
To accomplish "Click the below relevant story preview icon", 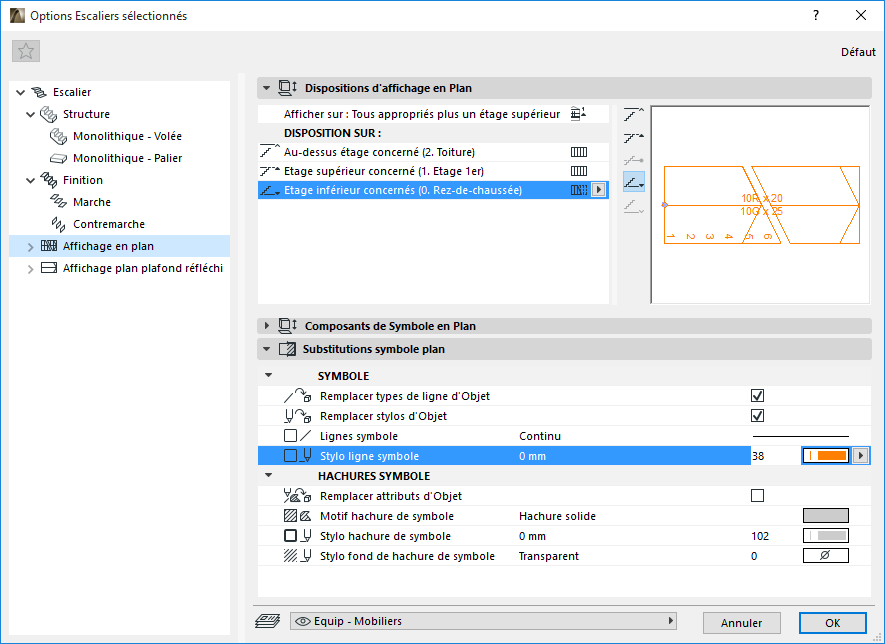I will point(634,206).
